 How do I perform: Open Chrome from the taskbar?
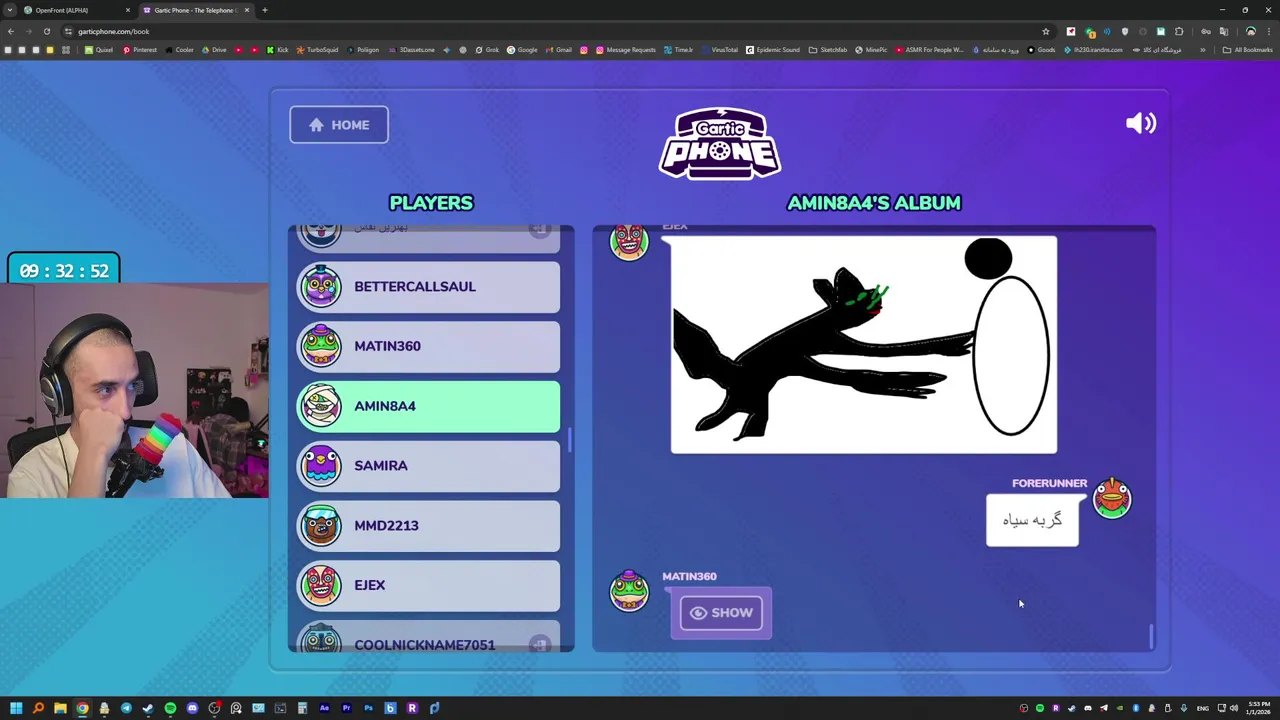tap(82, 708)
